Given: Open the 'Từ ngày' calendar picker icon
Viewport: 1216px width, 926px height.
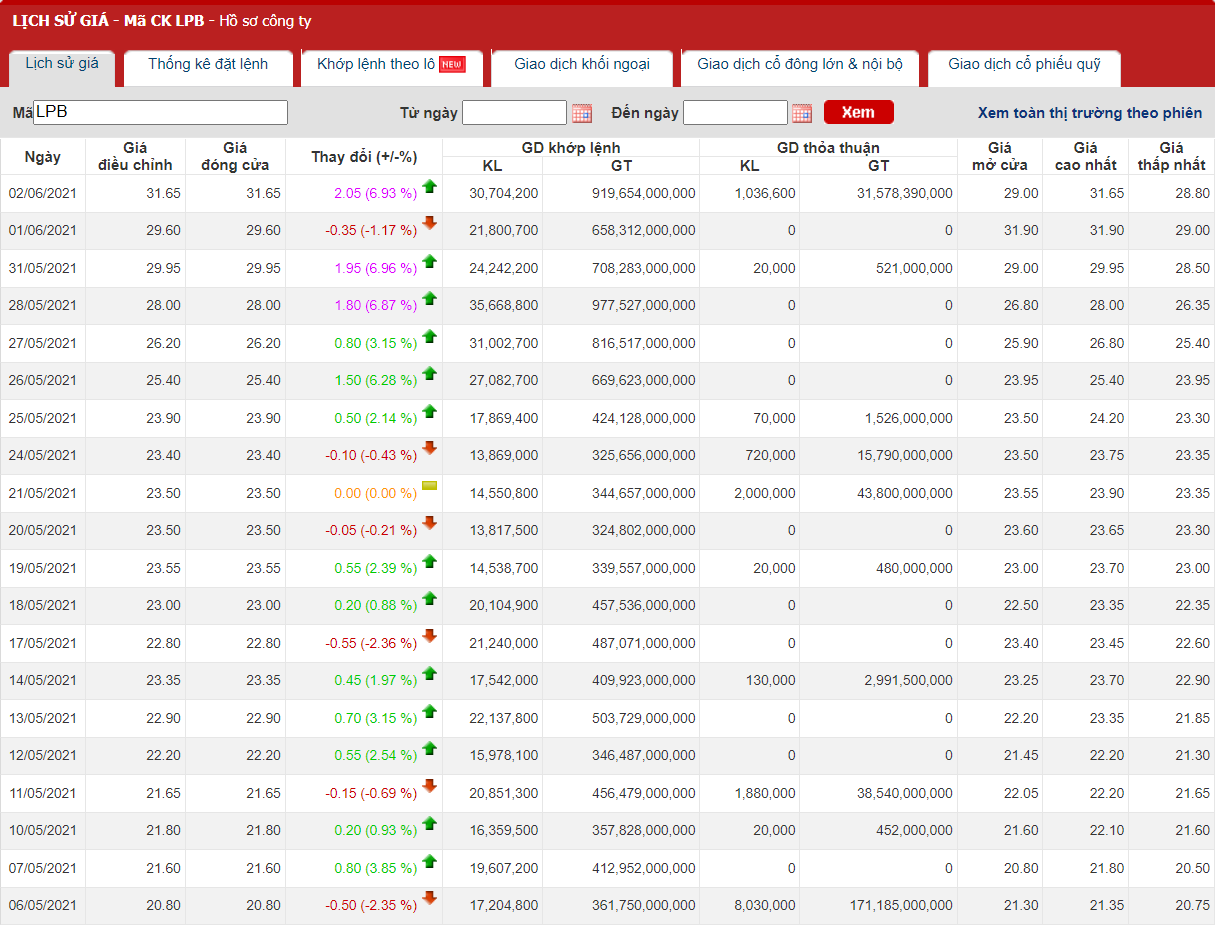Looking at the screenshot, I should (x=582, y=113).
